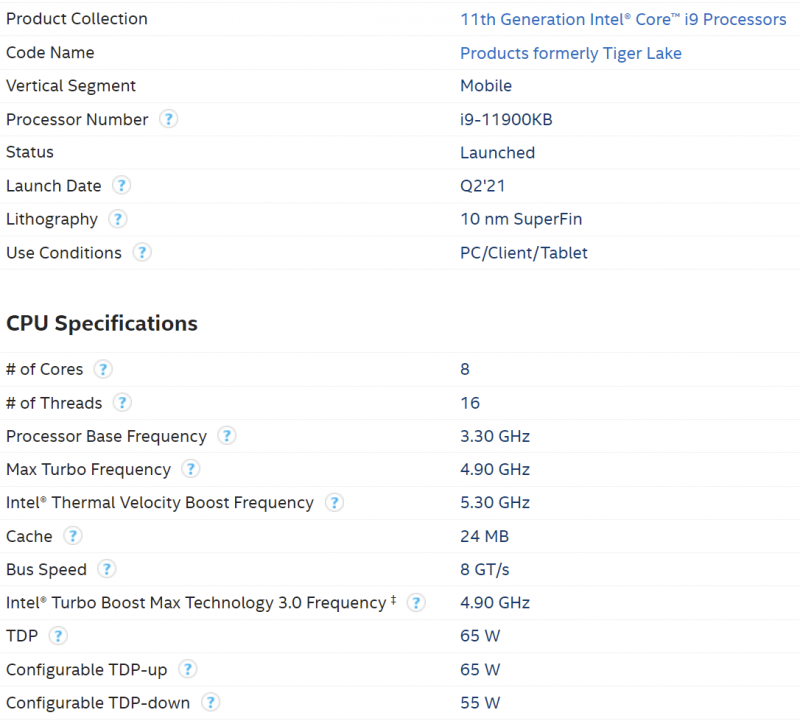Open 11th Generation Intel Core i9 Processors link
Screen dimensions: 800x721
[622, 19]
